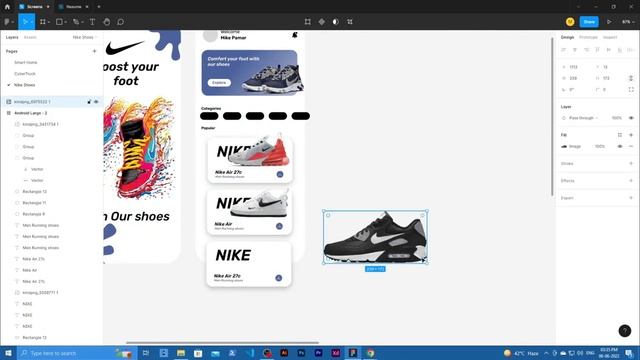Click the align left icon
The width and height of the screenshot is (640, 360).
[x=563, y=50]
